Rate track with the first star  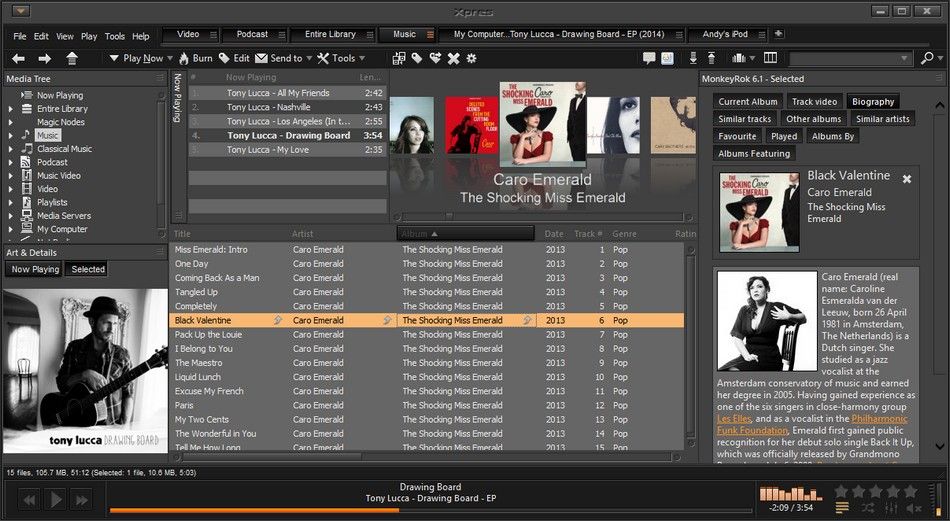click(841, 491)
